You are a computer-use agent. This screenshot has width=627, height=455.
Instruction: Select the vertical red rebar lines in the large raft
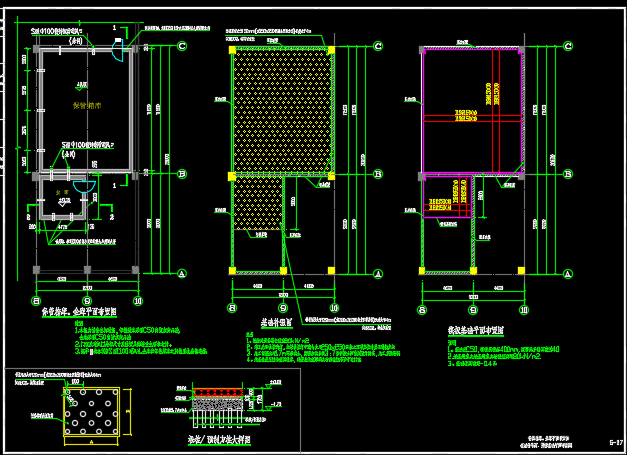tap(496, 111)
